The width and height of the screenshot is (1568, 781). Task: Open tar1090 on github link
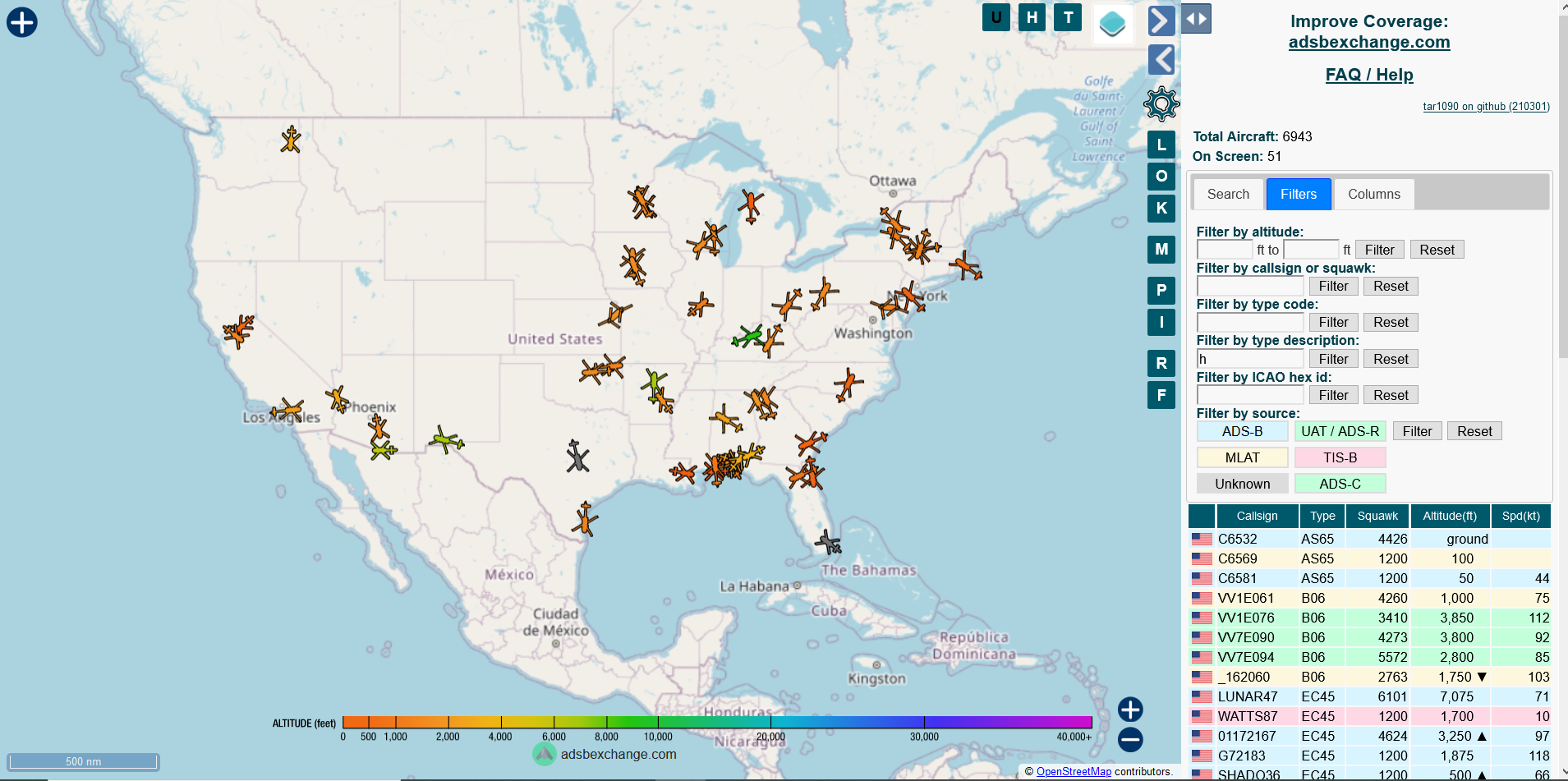(1486, 107)
